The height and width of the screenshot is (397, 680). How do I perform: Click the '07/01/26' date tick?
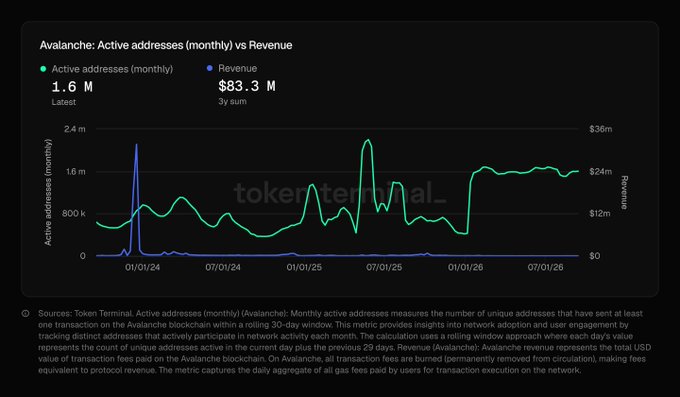[x=546, y=267]
